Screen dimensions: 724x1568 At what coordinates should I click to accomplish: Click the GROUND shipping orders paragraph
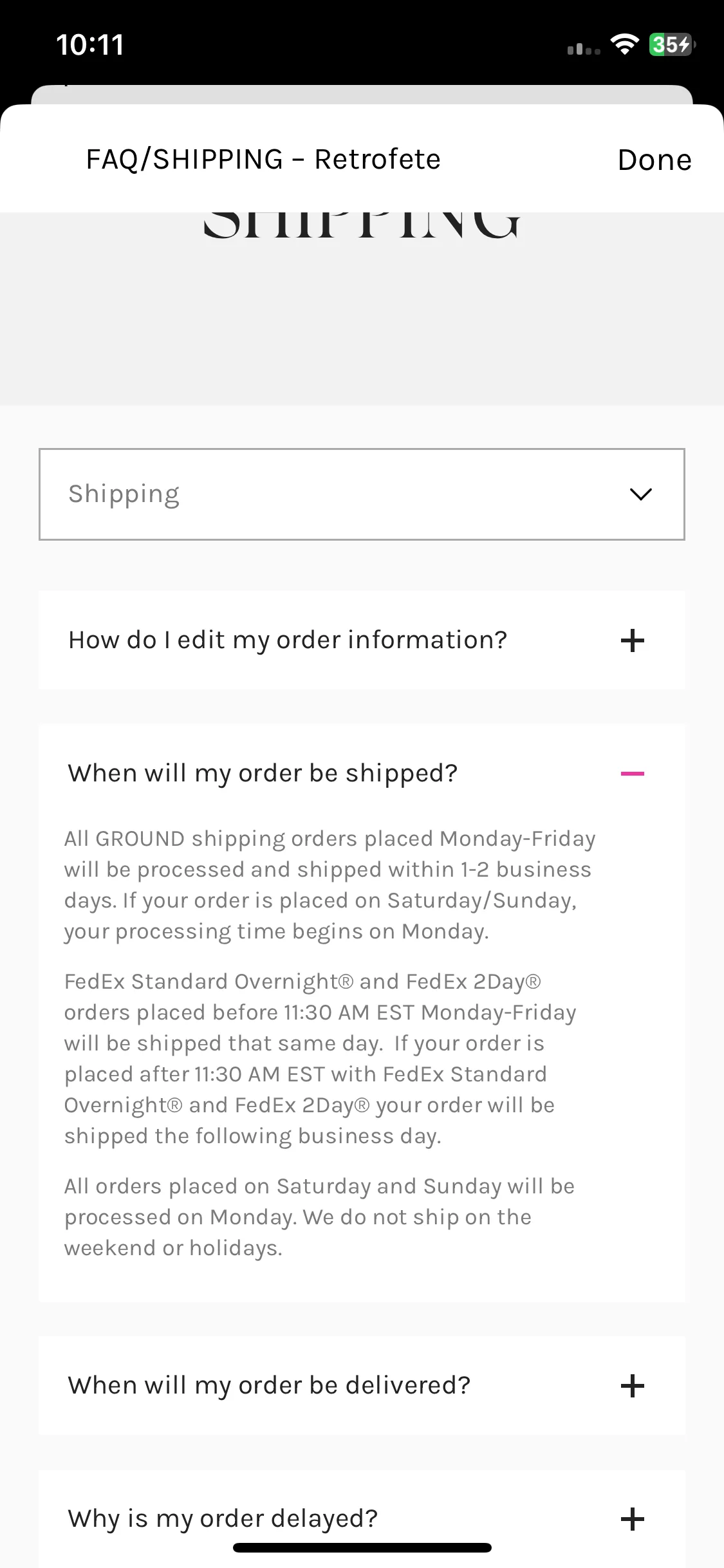330,885
